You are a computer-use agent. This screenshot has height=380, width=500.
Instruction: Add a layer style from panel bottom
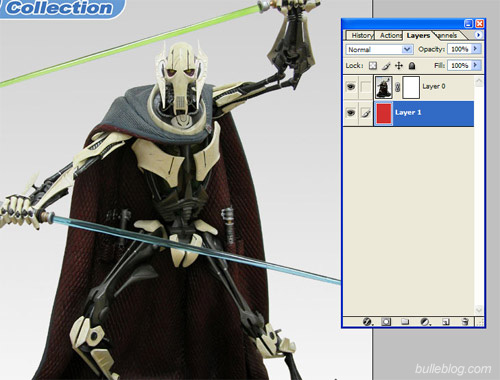point(367,322)
